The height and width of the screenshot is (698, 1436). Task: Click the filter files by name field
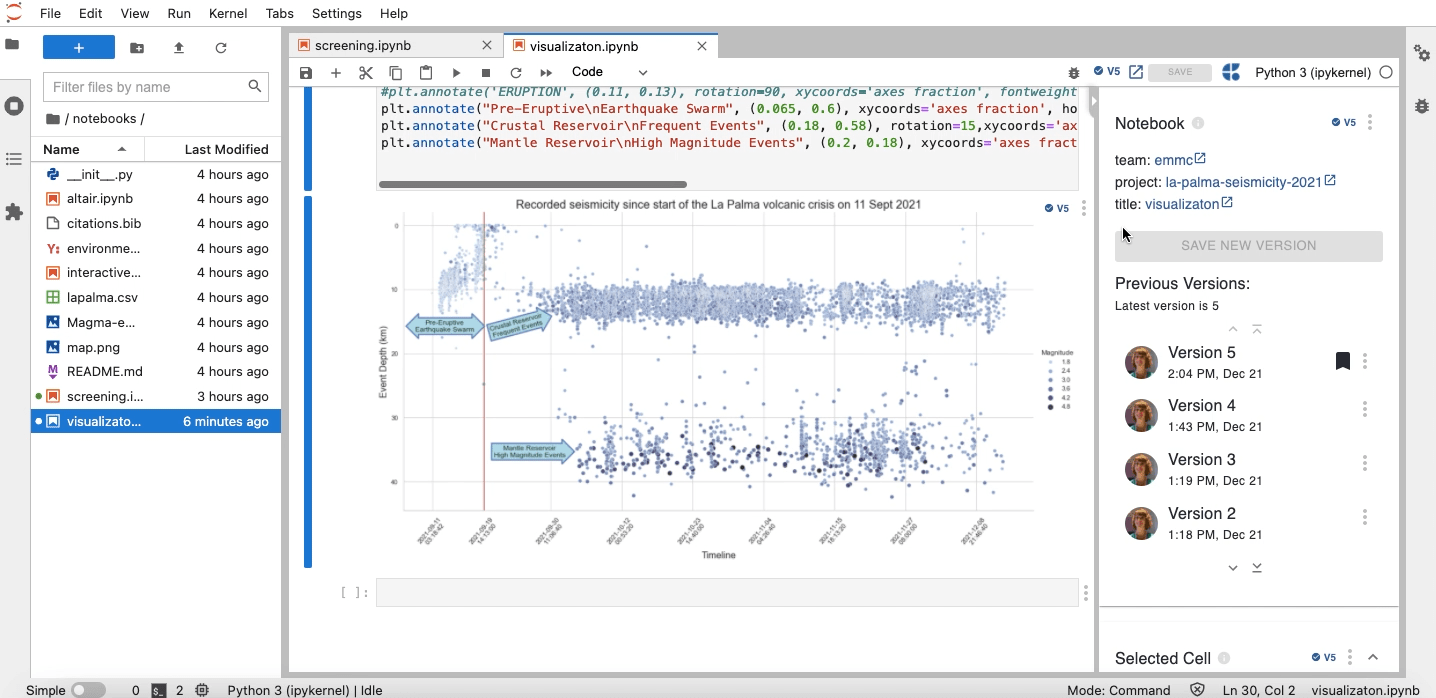pos(156,87)
